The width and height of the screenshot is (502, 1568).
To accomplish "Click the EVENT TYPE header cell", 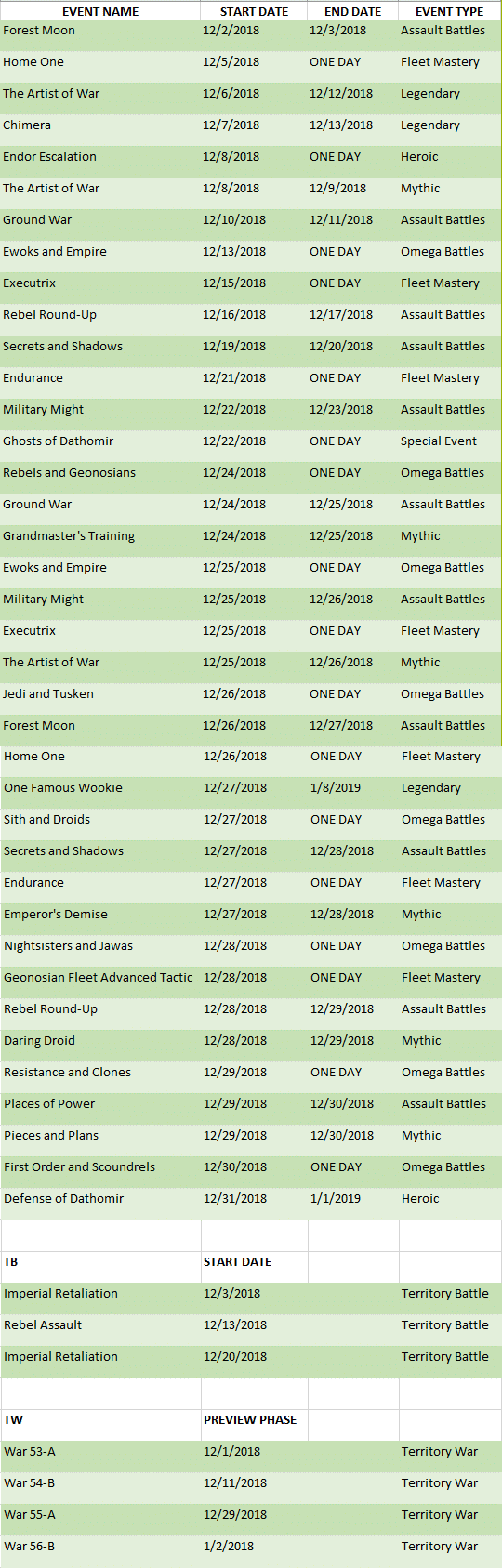I will (x=450, y=11).
